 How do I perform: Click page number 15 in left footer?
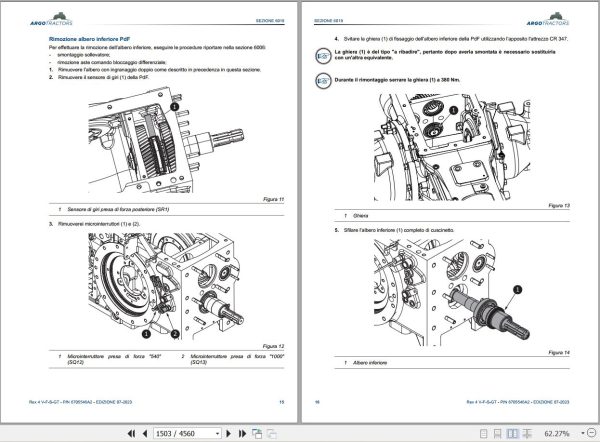(282, 402)
